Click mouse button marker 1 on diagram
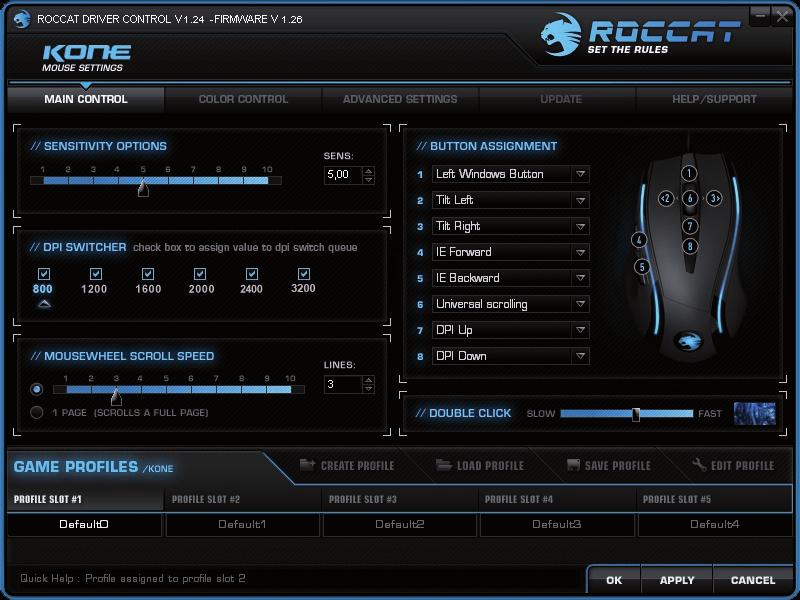Viewport: 800px width, 600px height. pos(689,173)
